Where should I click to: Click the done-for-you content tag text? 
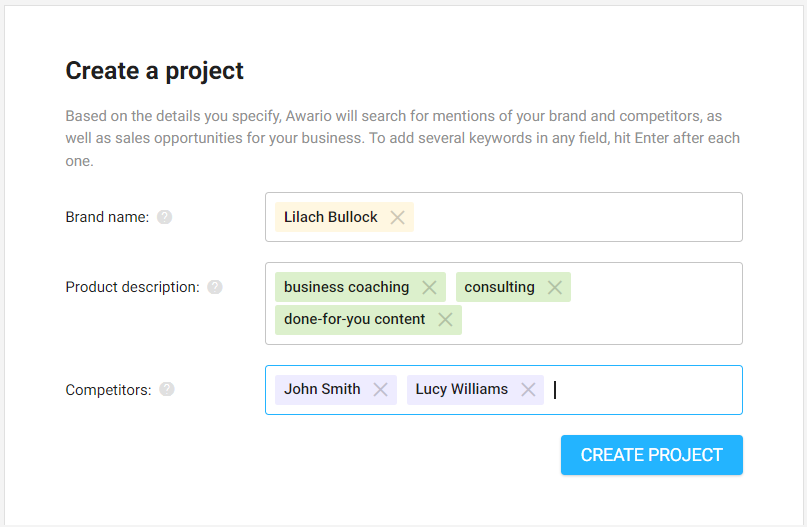(x=354, y=319)
